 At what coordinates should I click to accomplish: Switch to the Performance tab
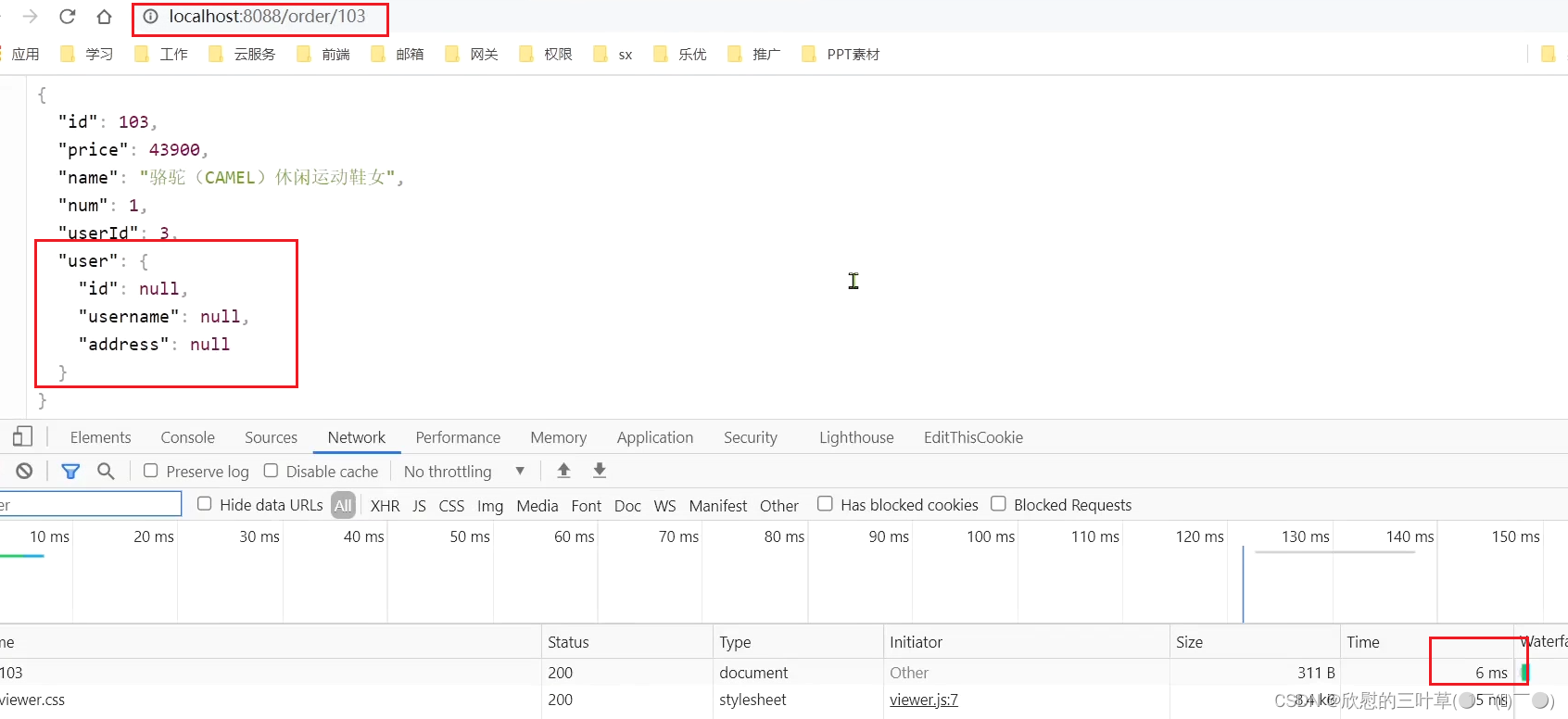458,437
